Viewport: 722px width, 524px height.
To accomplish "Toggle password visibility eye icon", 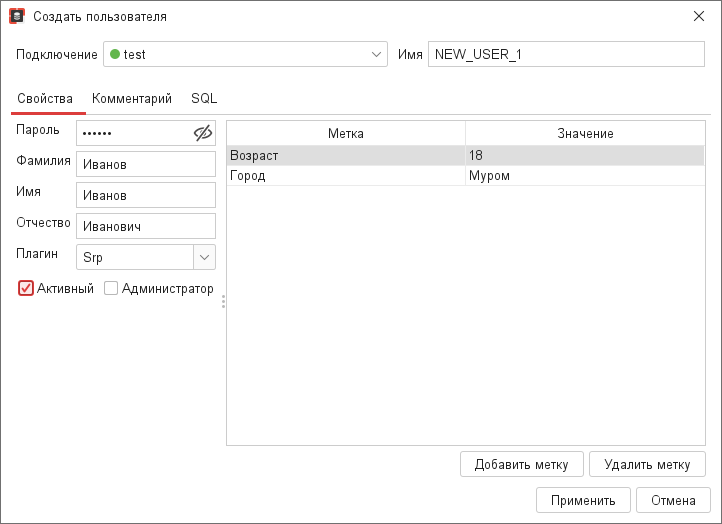I will 203,133.
